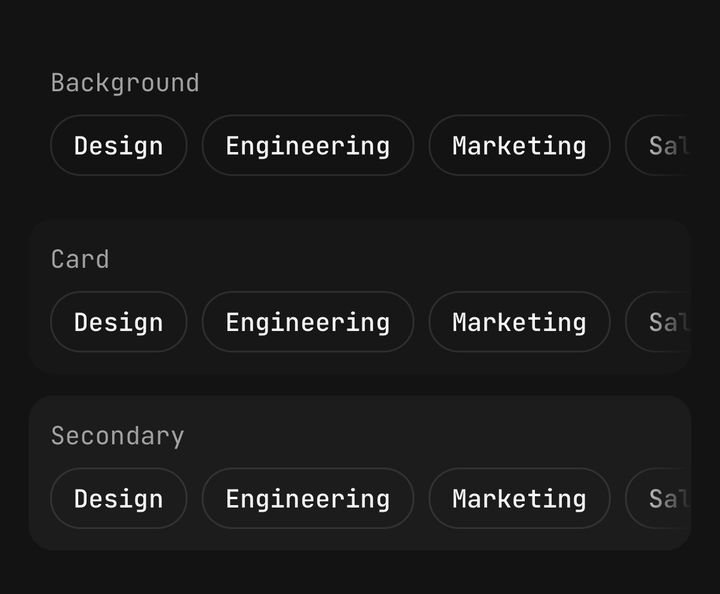
Task: Pick the Engineering chip in the Secondary section
Action: tap(308, 498)
